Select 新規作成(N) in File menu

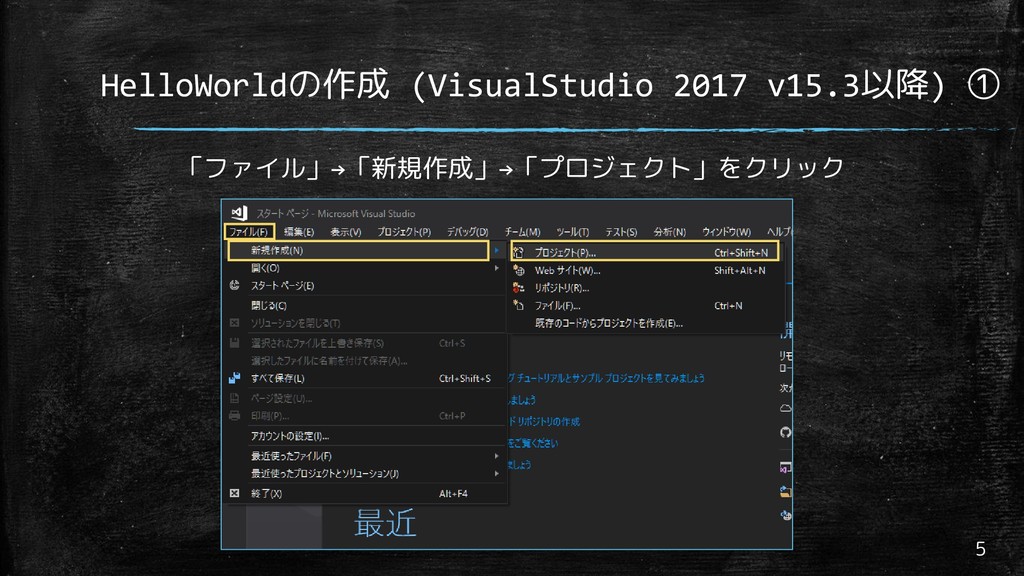pyautogui.click(x=358, y=251)
